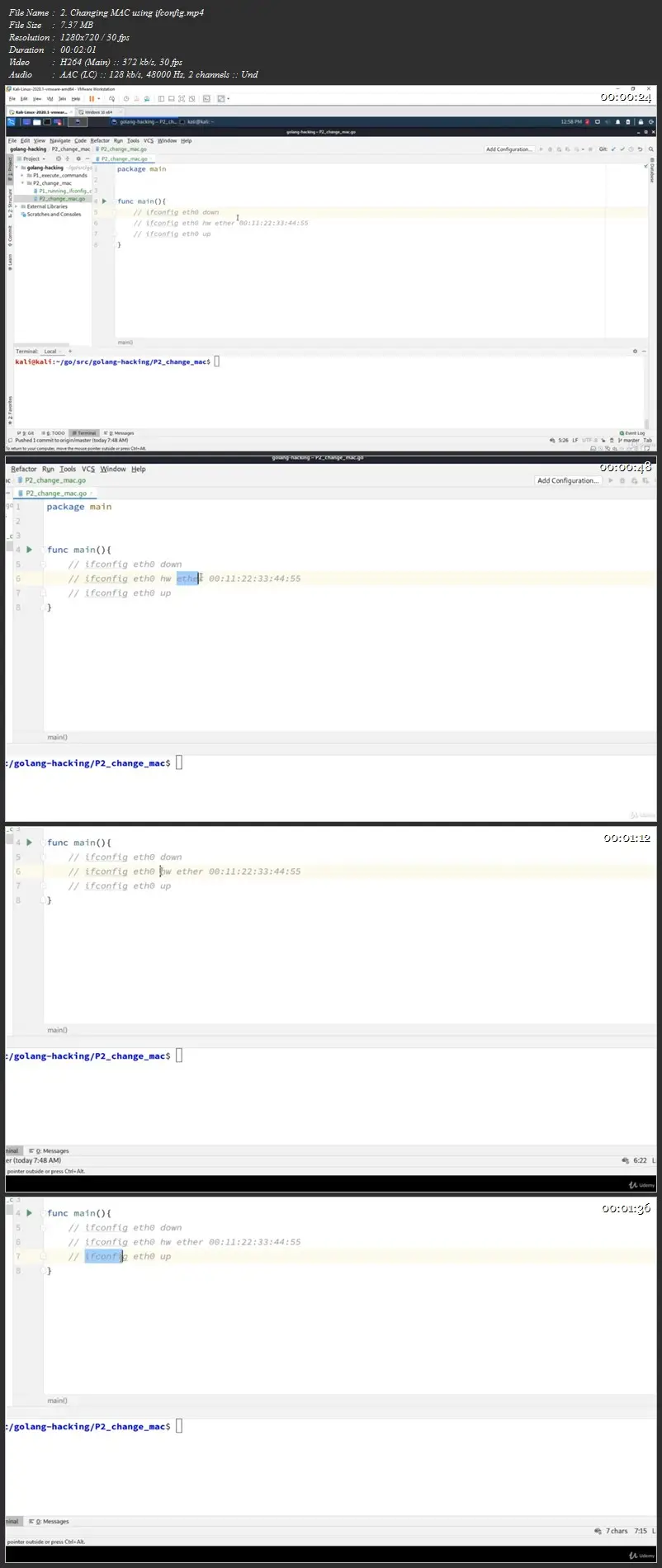Click the Project panel hide (minus) icon
This screenshot has width=662, height=1568.
point(87,158)
